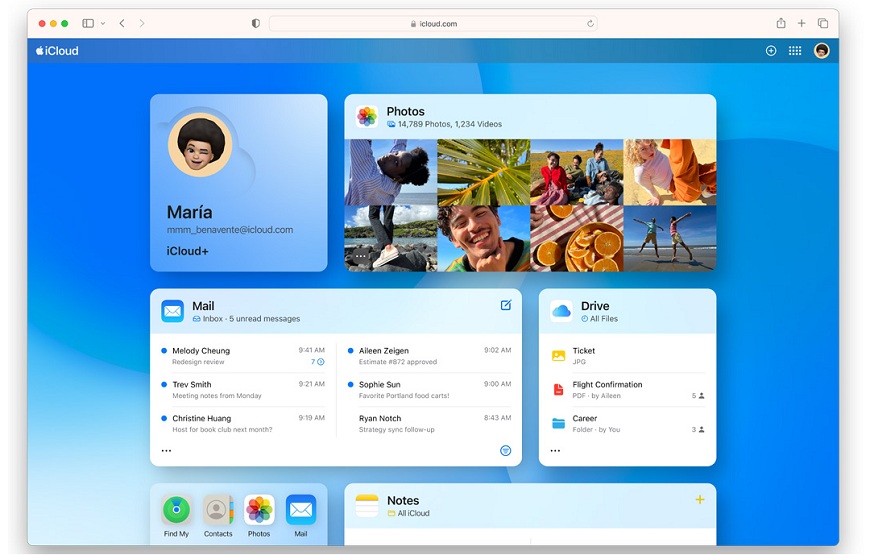Open Photos tile more options ellipsis
The image size is (870, 555).
[361, 256]
